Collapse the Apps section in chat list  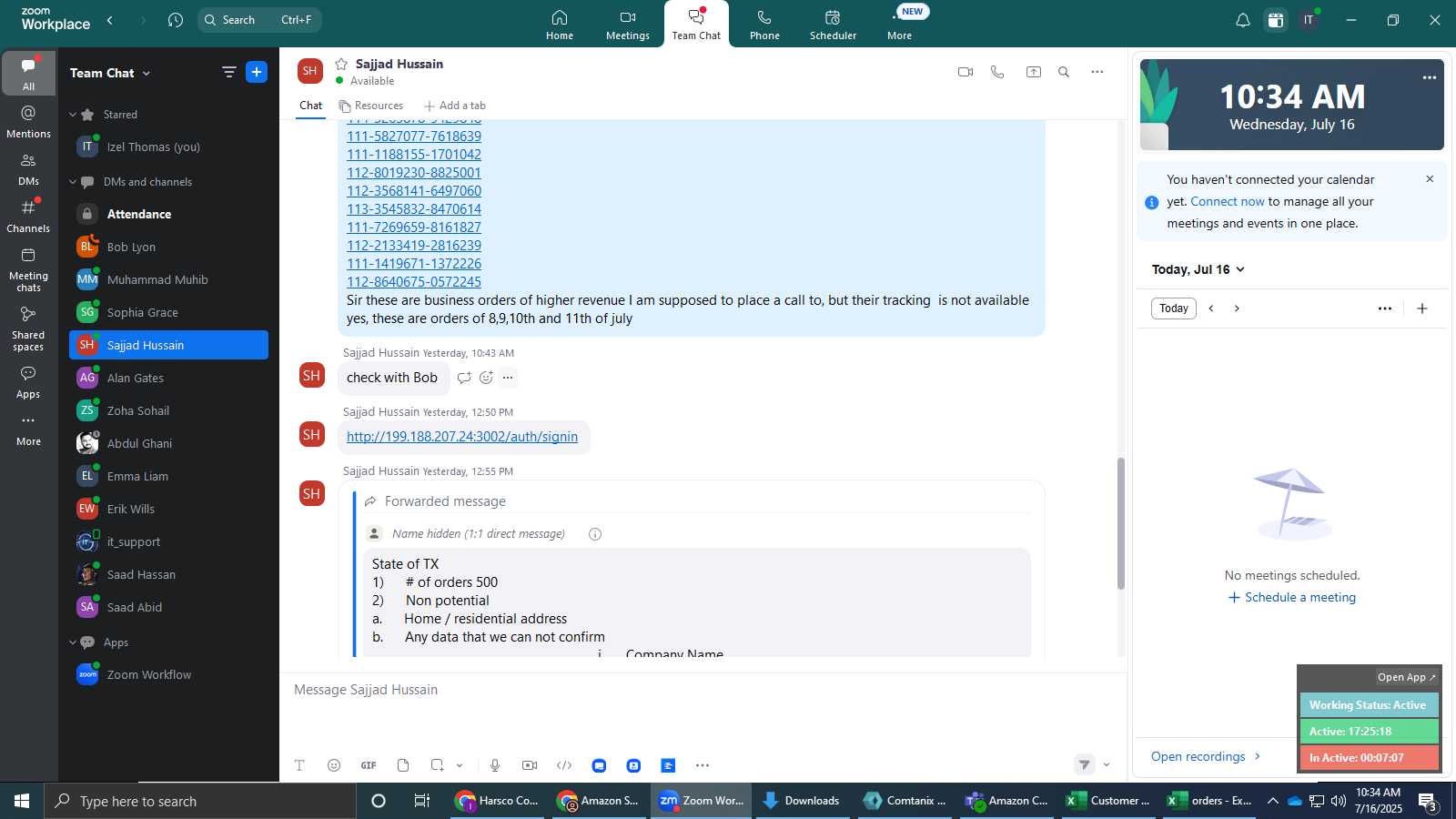point(73,642)
